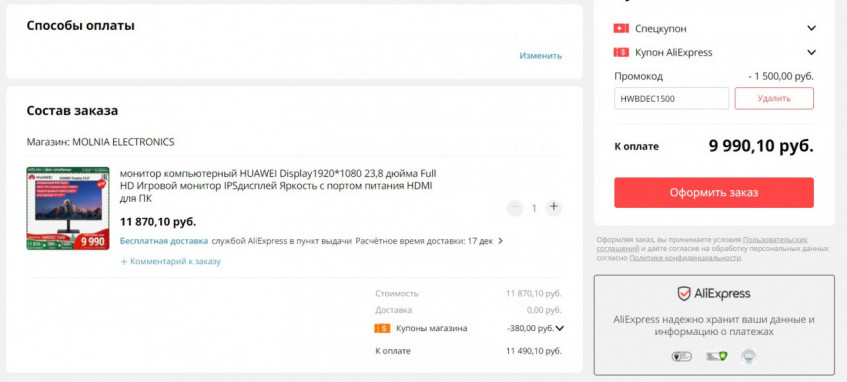Click the Доставка cost 0,00 руб.
This screenshot has height=382, width=847.
pos(544,310)
